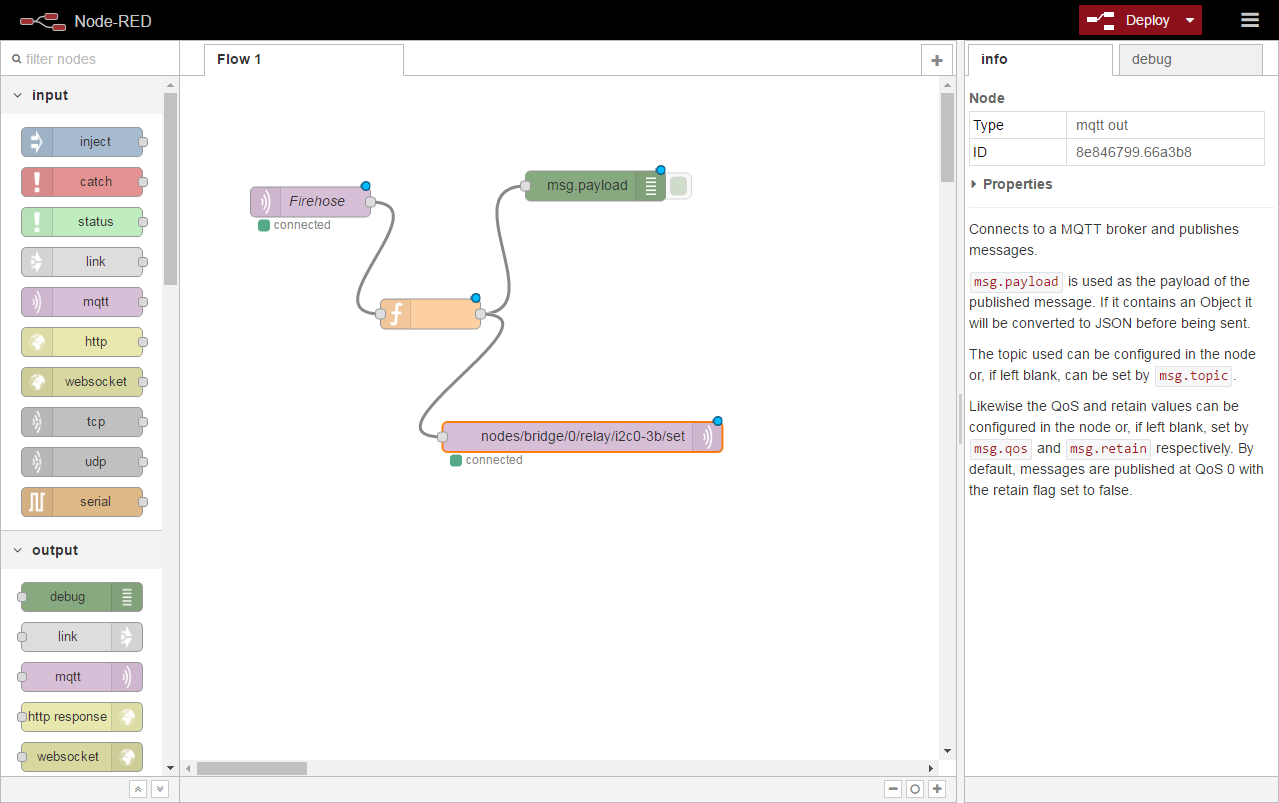This screenshot has height=803, width=1279.
Task: Click the palette vertical scrollbar thumb
Action: pyautogui.click(x=170, y=190)
